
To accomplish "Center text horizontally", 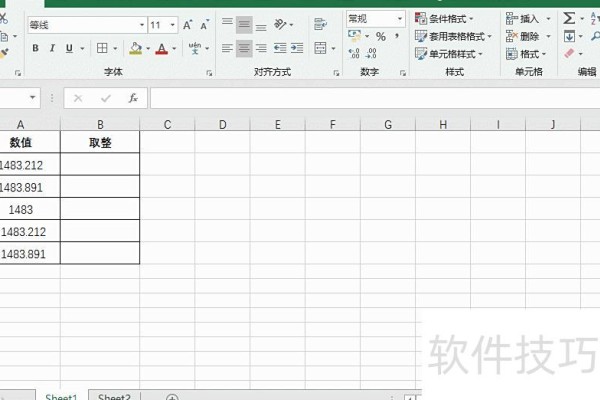I will coord(244,48).
